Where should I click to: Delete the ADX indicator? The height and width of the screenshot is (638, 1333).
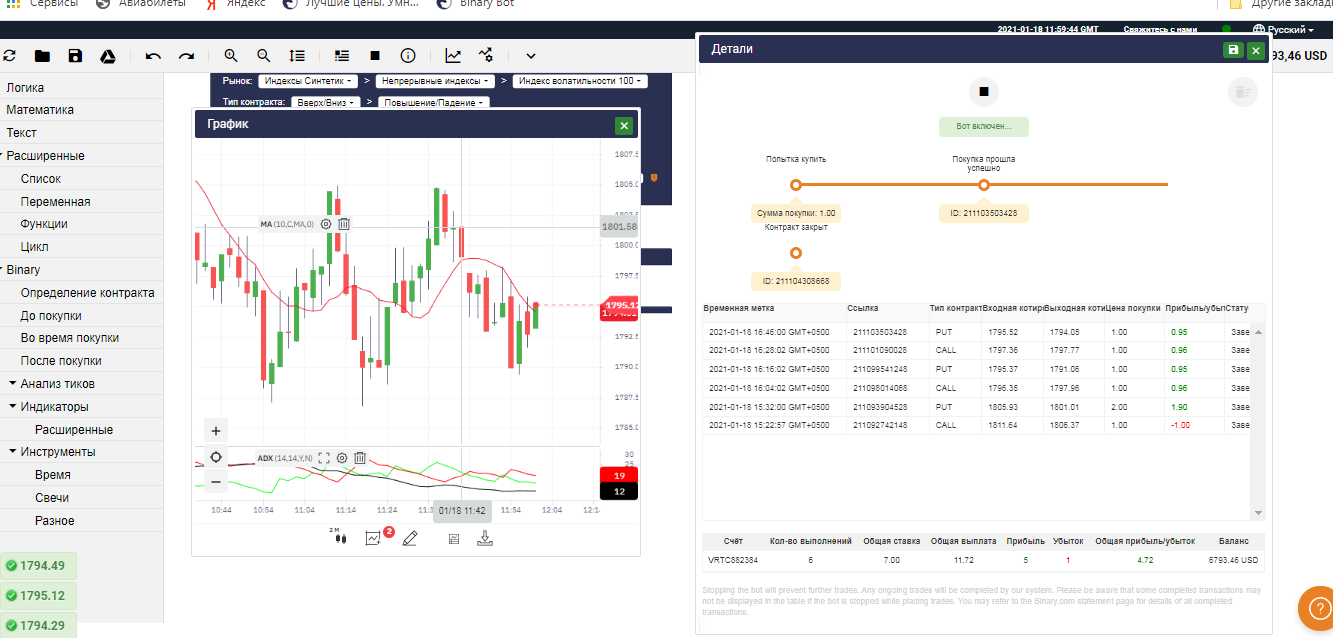tap(360, 458)
